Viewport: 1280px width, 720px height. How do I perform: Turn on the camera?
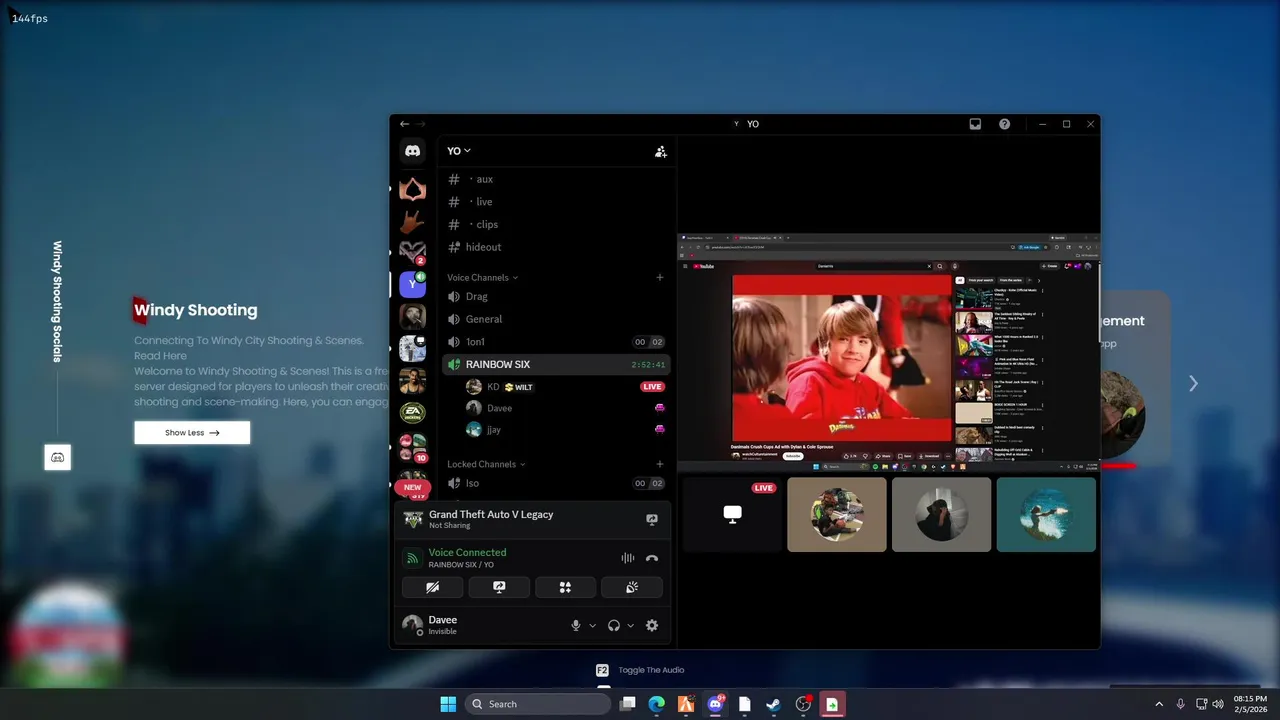pyautogui.click(x=432, y=587)
